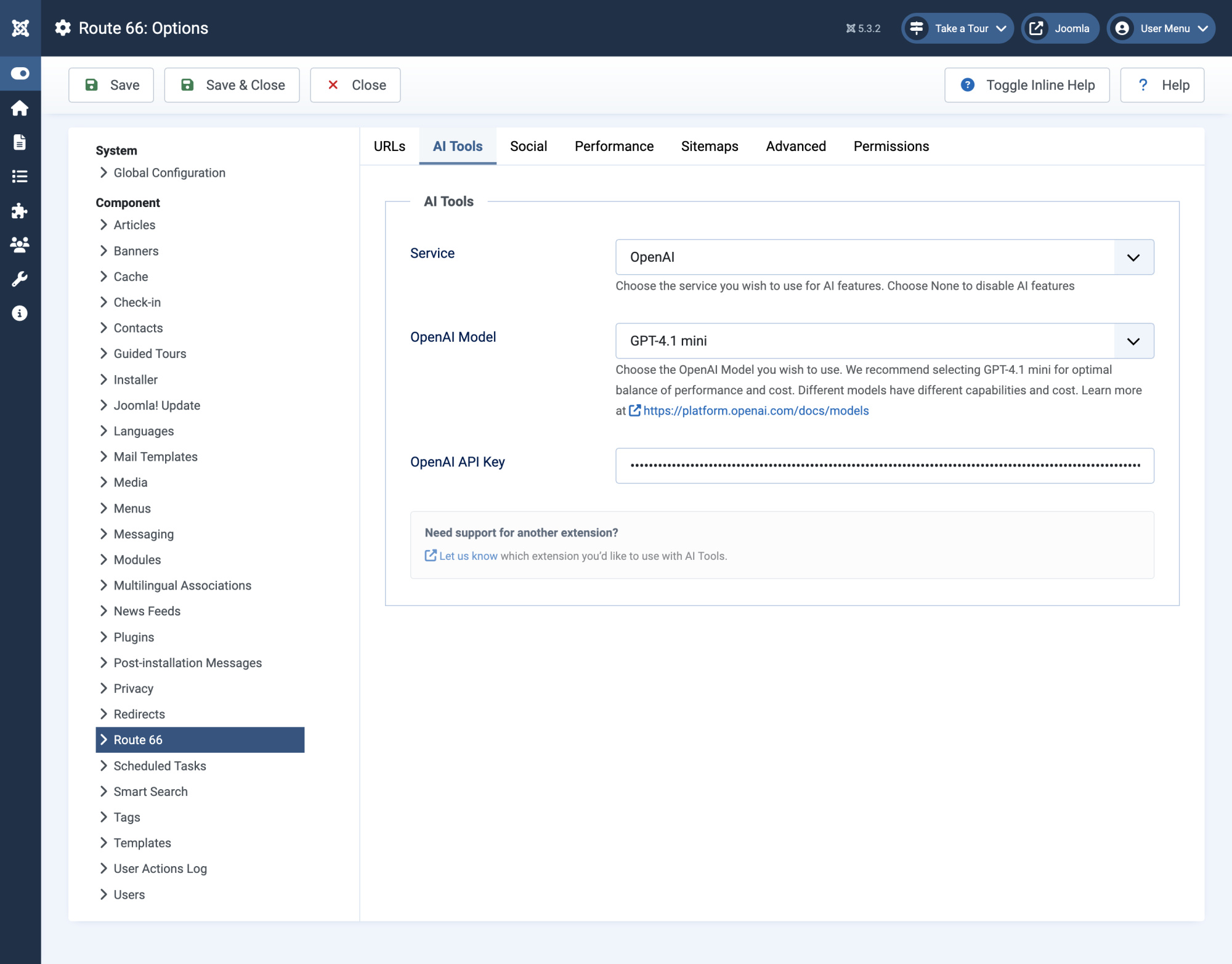The height and width of the screenshot is (964, 1232).
Task: Click the Toggle Inline Help button label
Action: pyautogui.click(x=1040, y=85)
